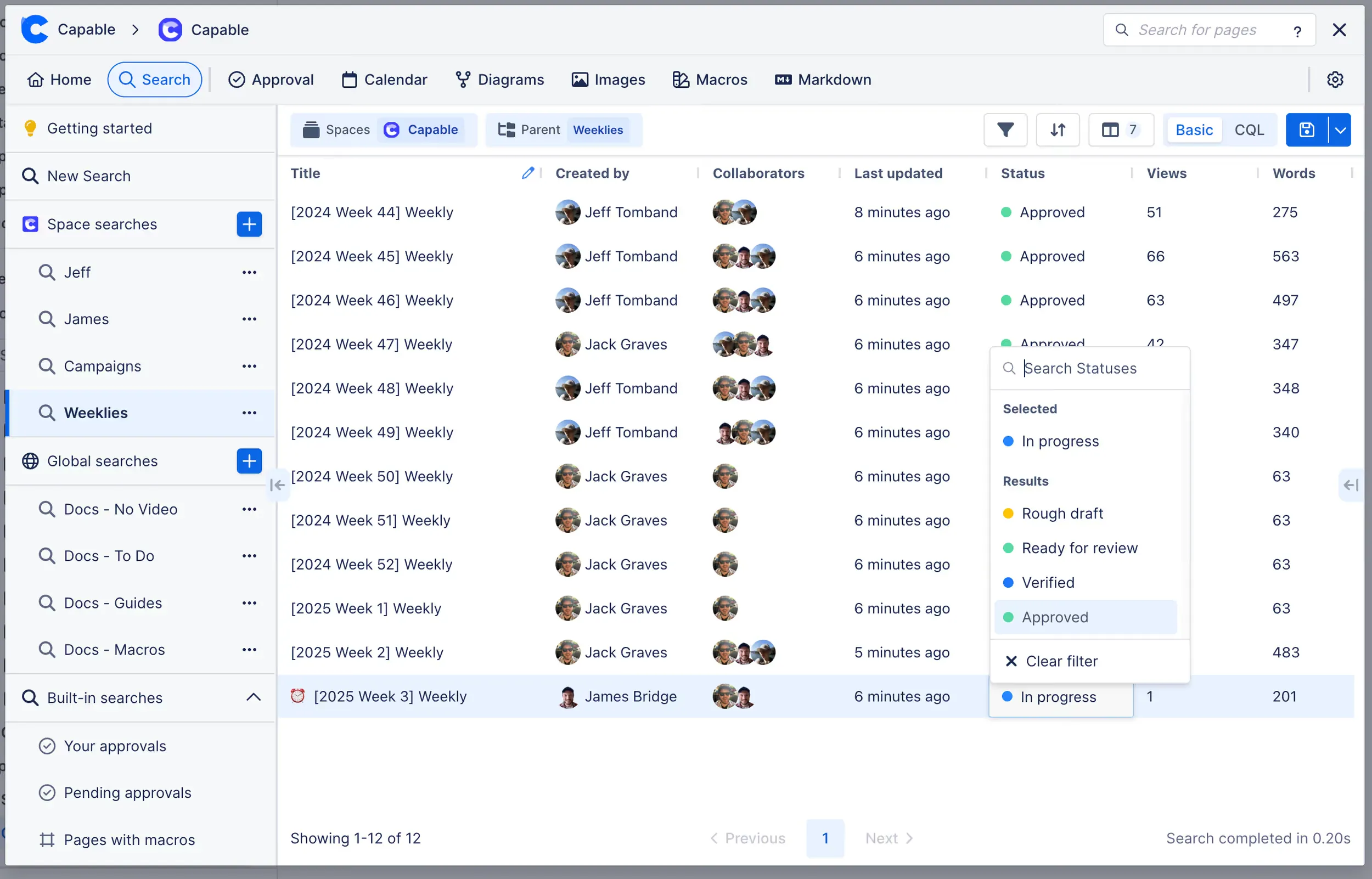Collapse the left sidebar arrow
This screenshot has width=1372, height=879.
click(x=277, y=485)
